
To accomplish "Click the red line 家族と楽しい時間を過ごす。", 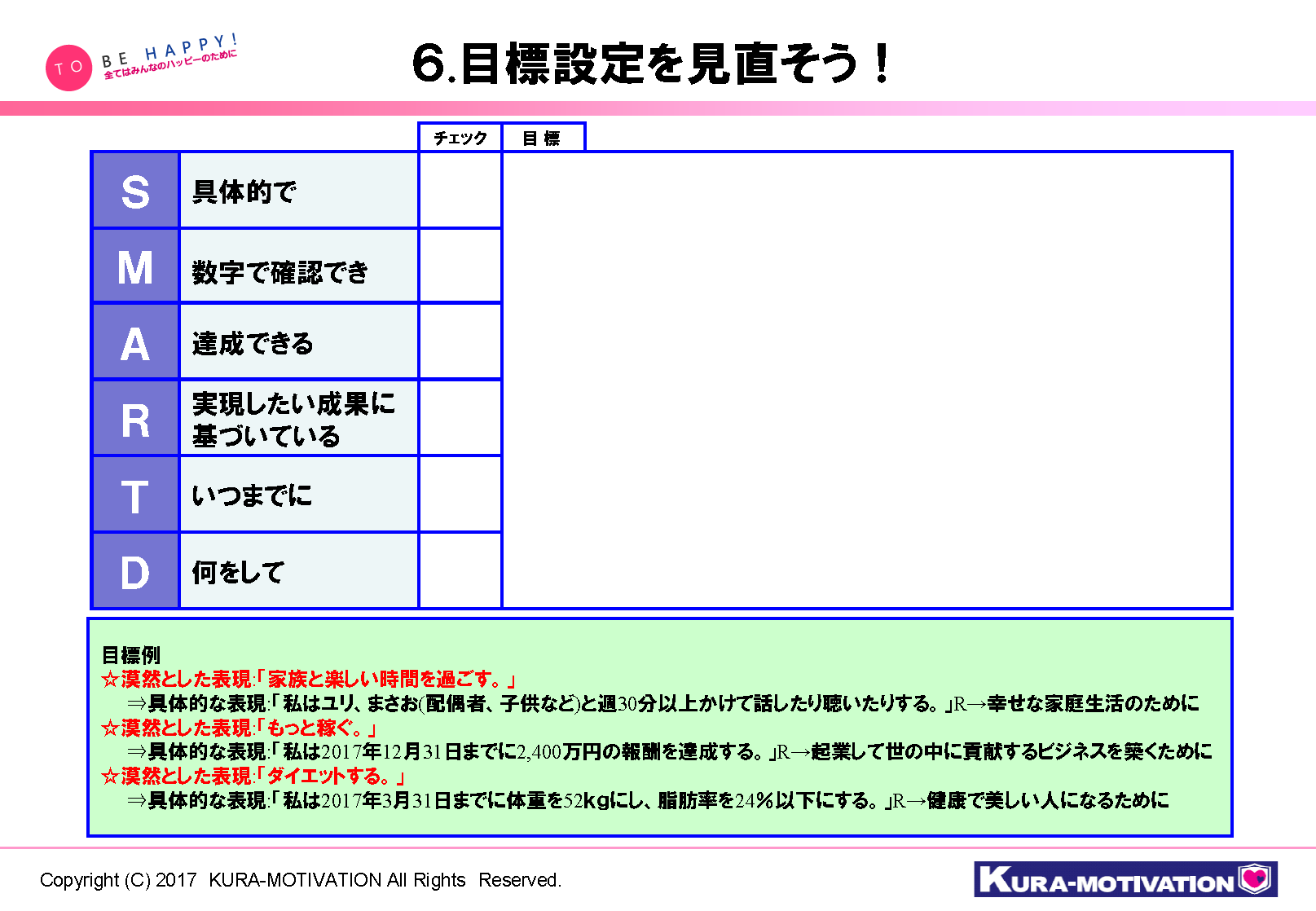I will pos(308,680).
